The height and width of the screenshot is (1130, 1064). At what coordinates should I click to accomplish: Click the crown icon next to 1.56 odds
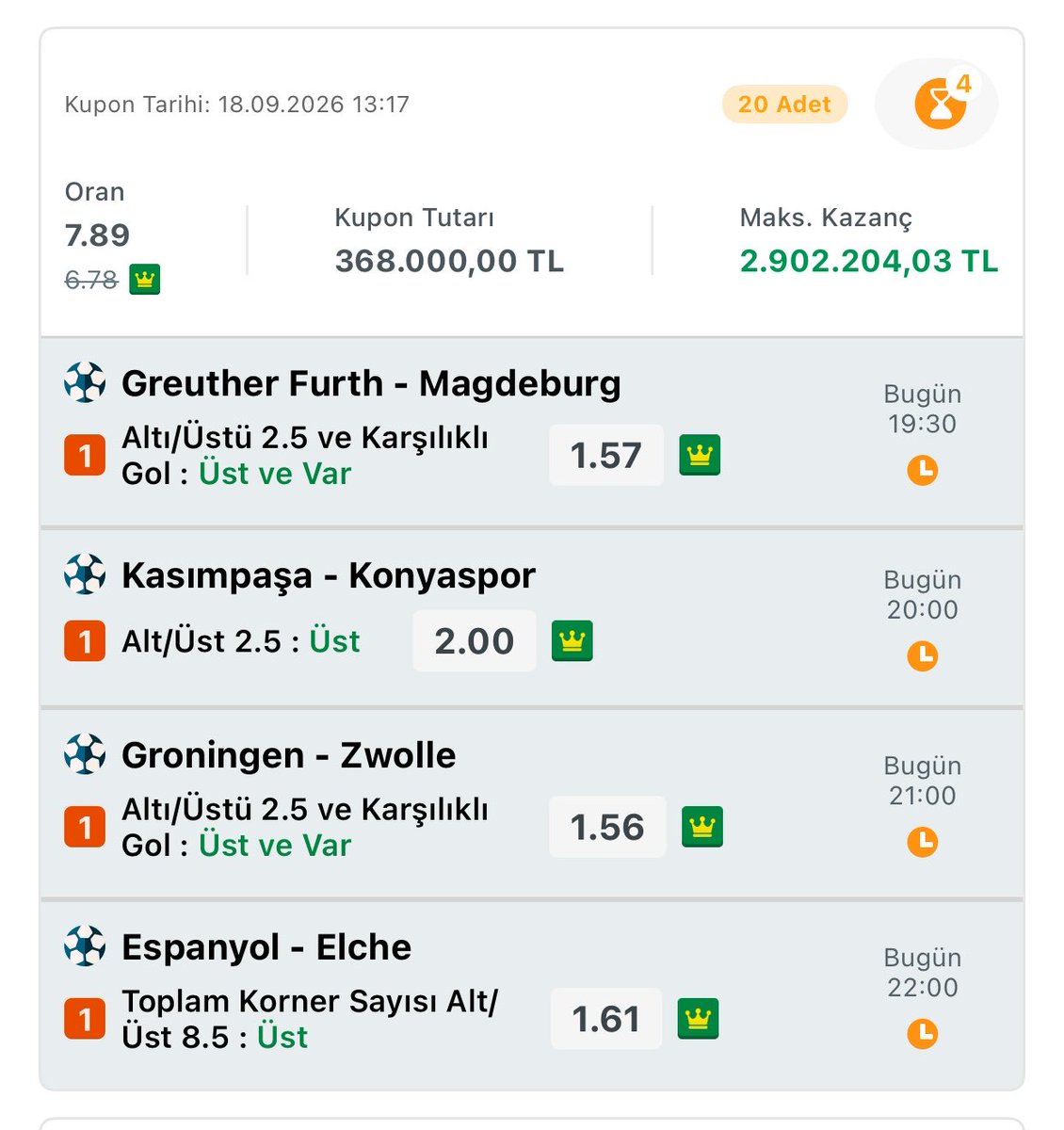click(x=702, y=827)
